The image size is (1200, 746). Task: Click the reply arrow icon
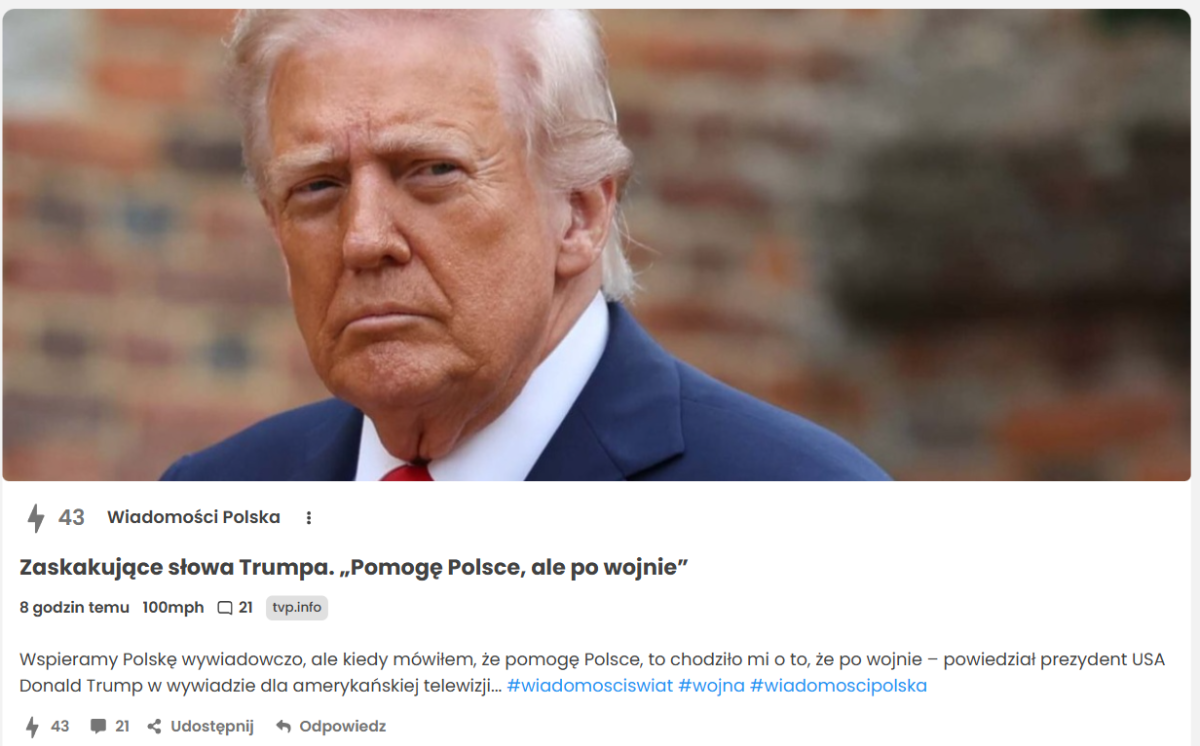pyautogui.click(x=283, y=726)
